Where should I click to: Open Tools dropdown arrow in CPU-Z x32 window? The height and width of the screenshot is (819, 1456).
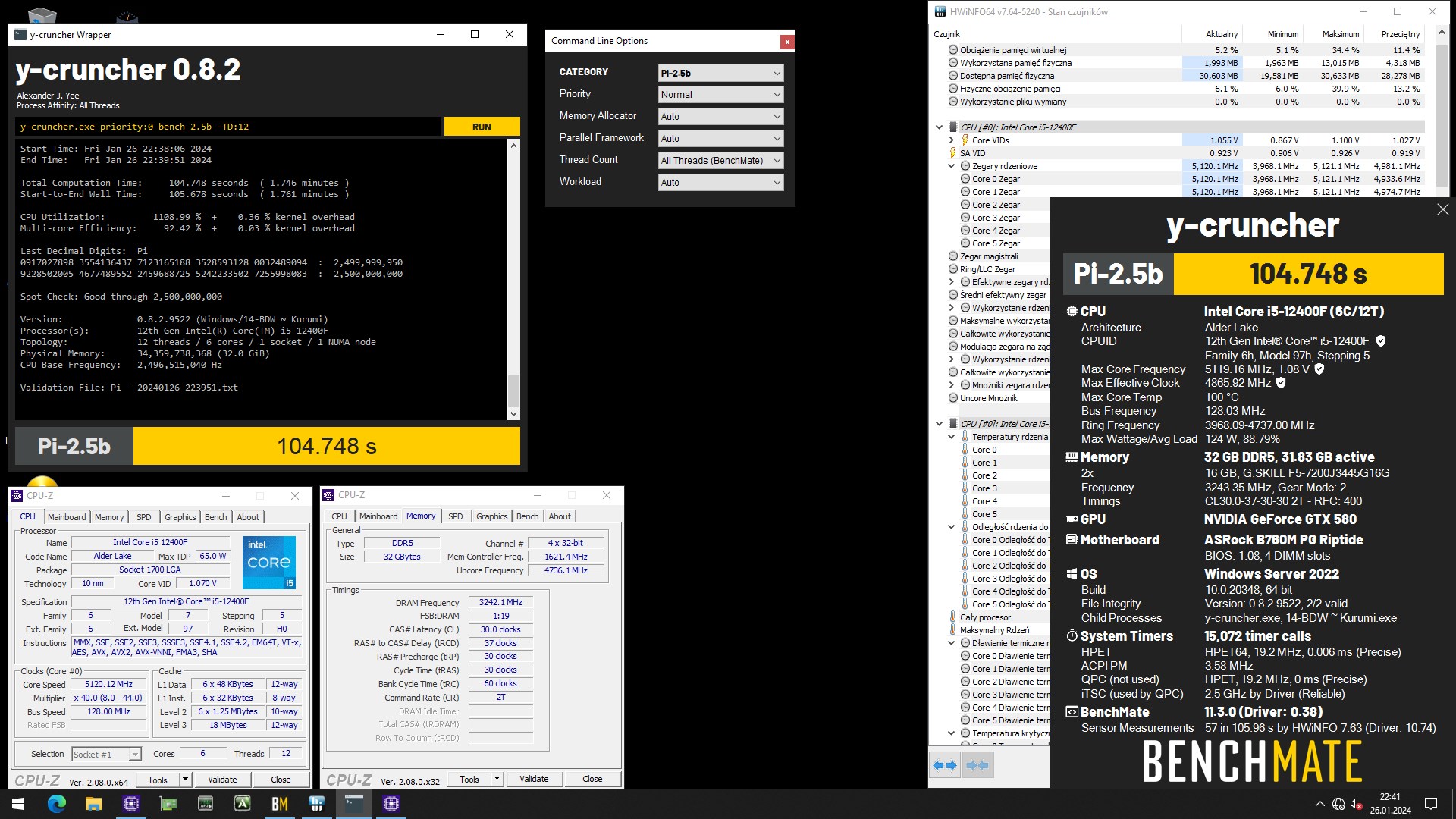tap(497, 780)
